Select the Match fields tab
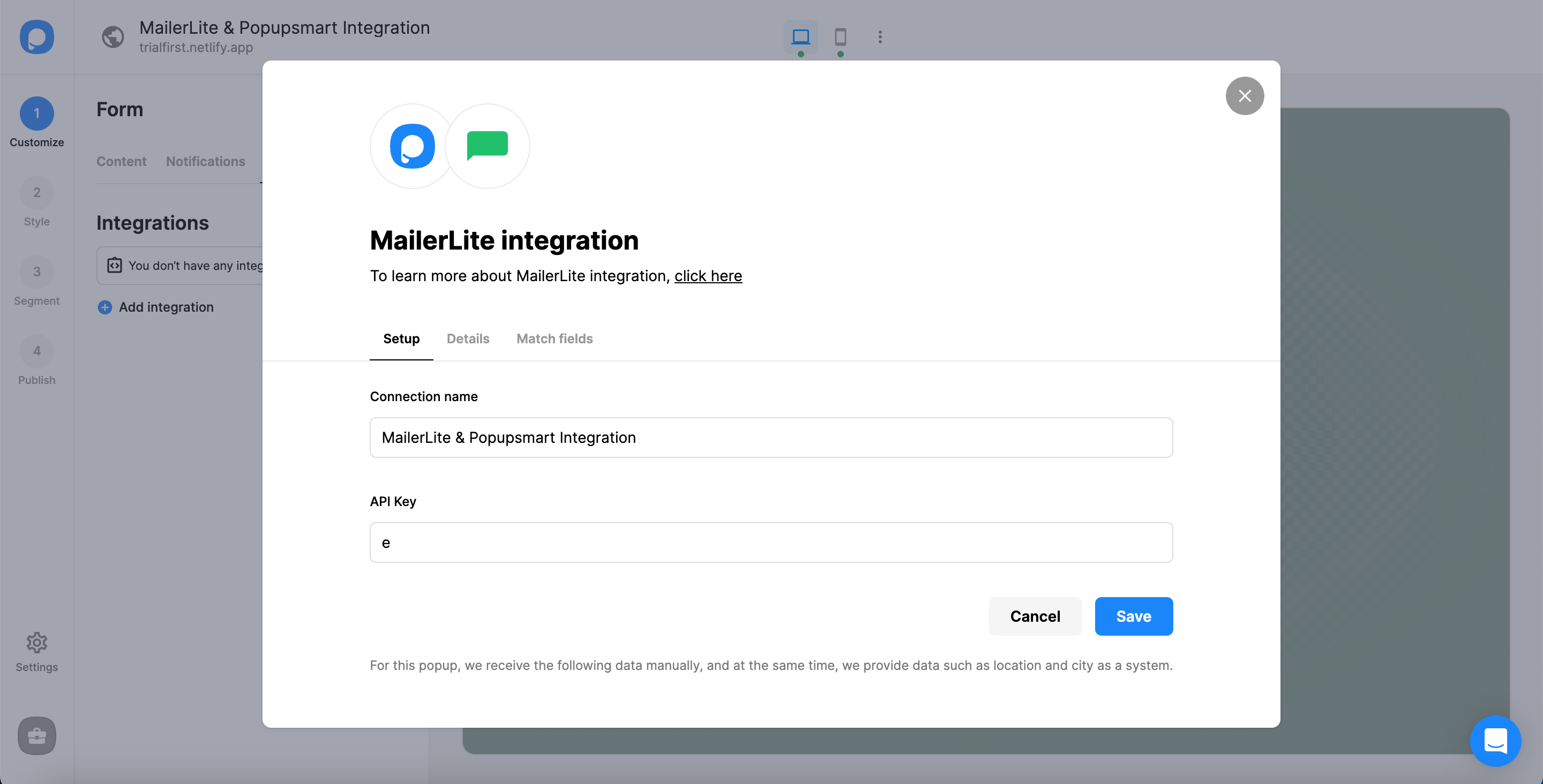Viewport: 1543px width, 784px height. point(555,338)
